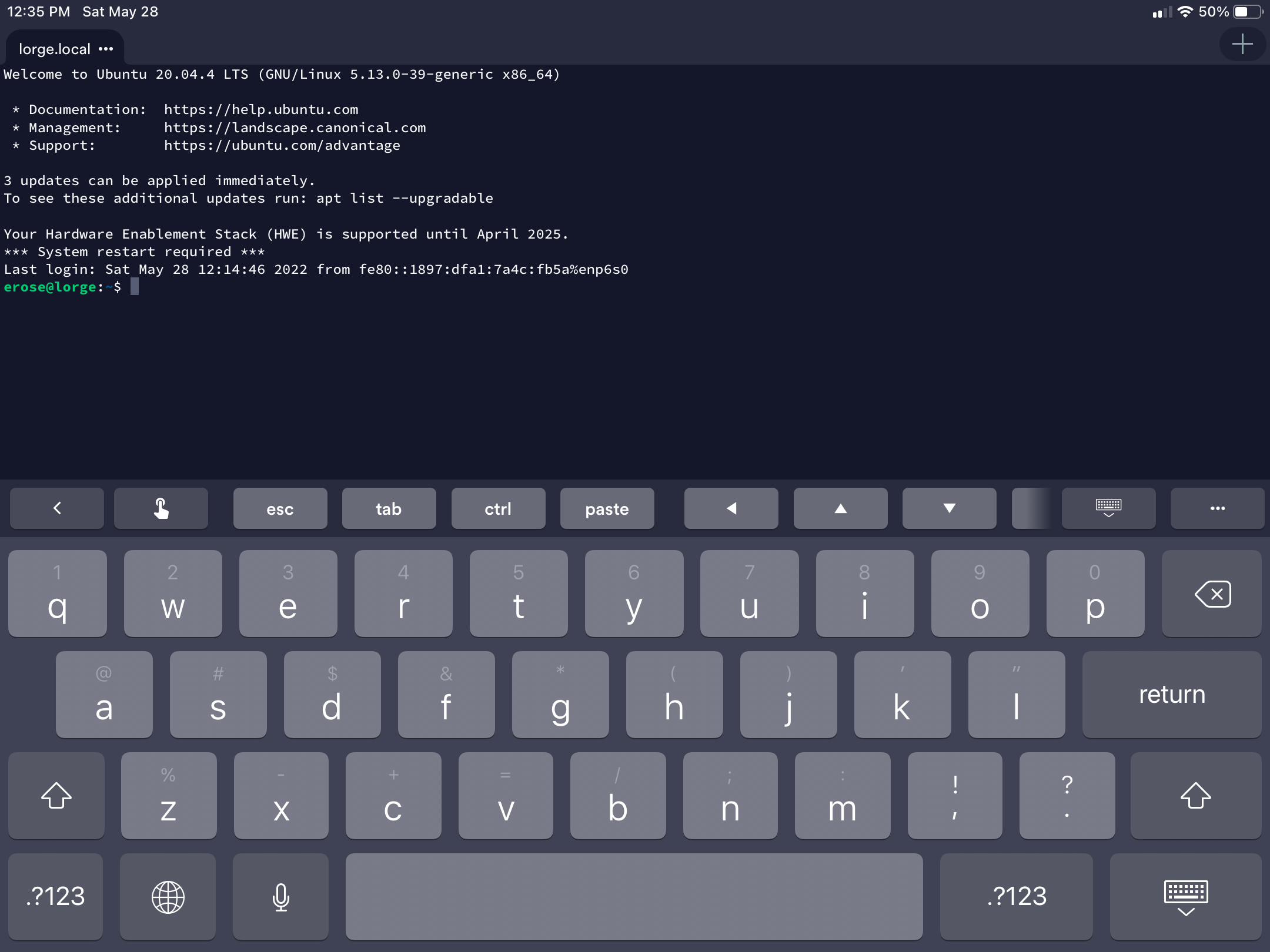The width and height of the screenshot is (1270, 952).
Task: Toggle the ctrl modifier key
Action: coord(498,508)
